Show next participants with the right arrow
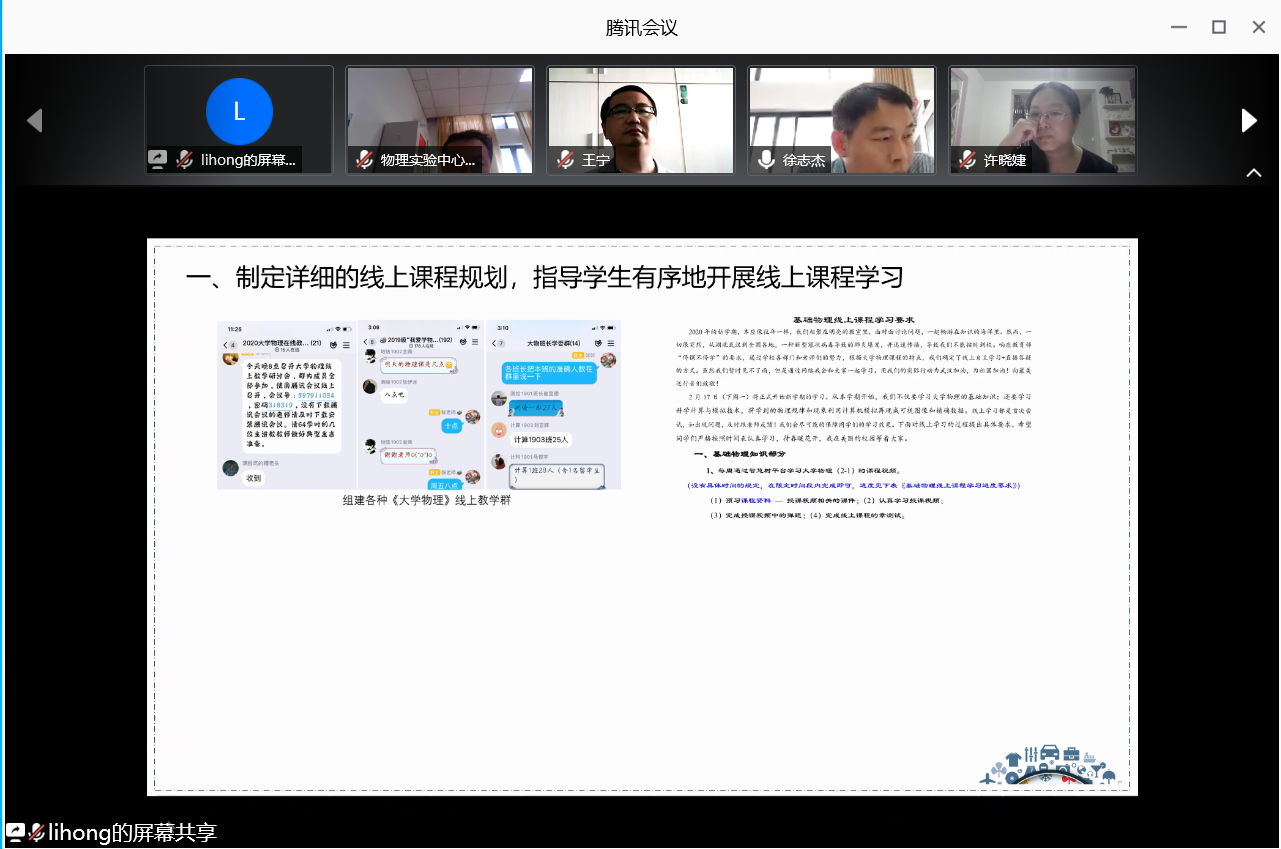The image size is (1281, 849). (x=1249, y=121)
